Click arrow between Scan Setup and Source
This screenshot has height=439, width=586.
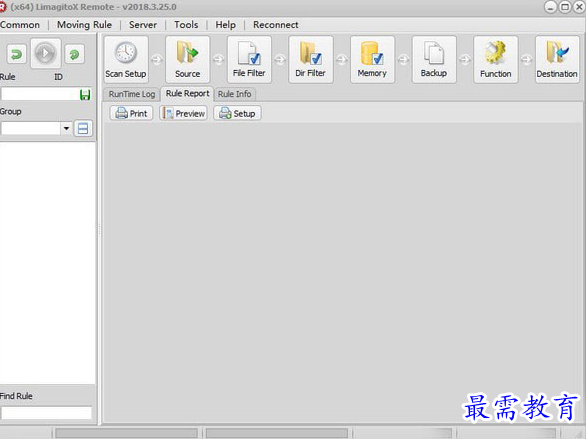157,59
